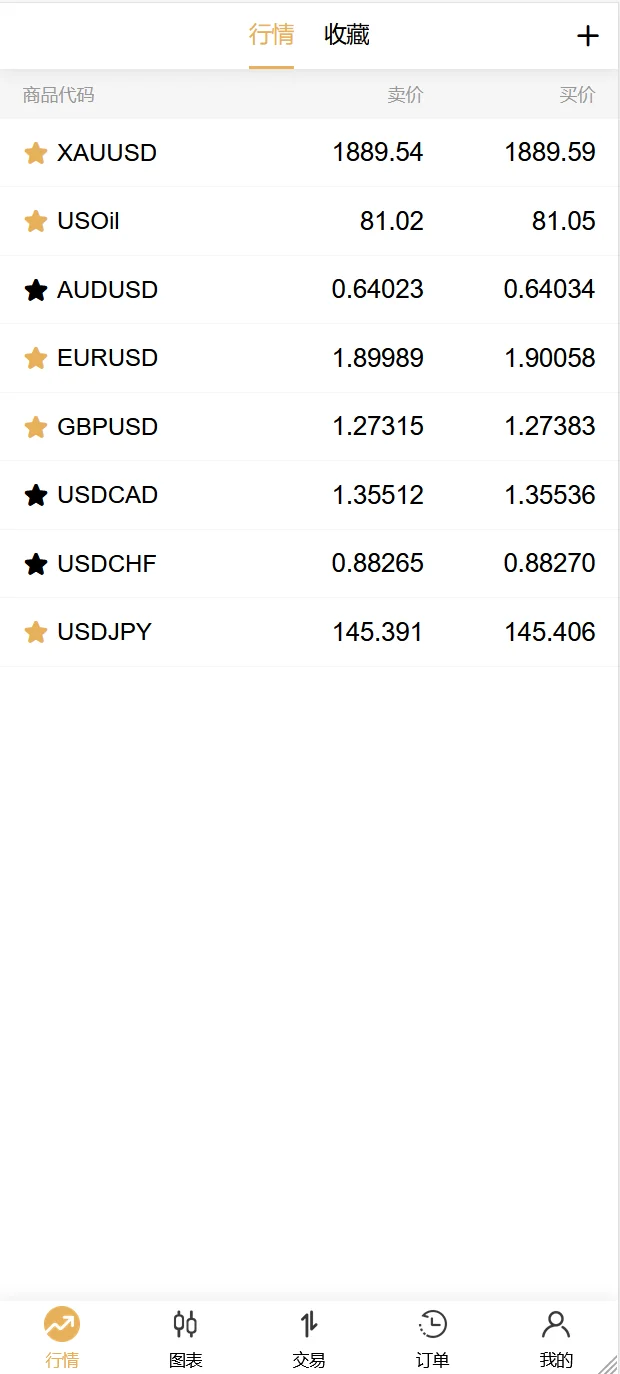Click the plus icon to add a symbol
Screen dimensions: 620x1374
(588, 36)
